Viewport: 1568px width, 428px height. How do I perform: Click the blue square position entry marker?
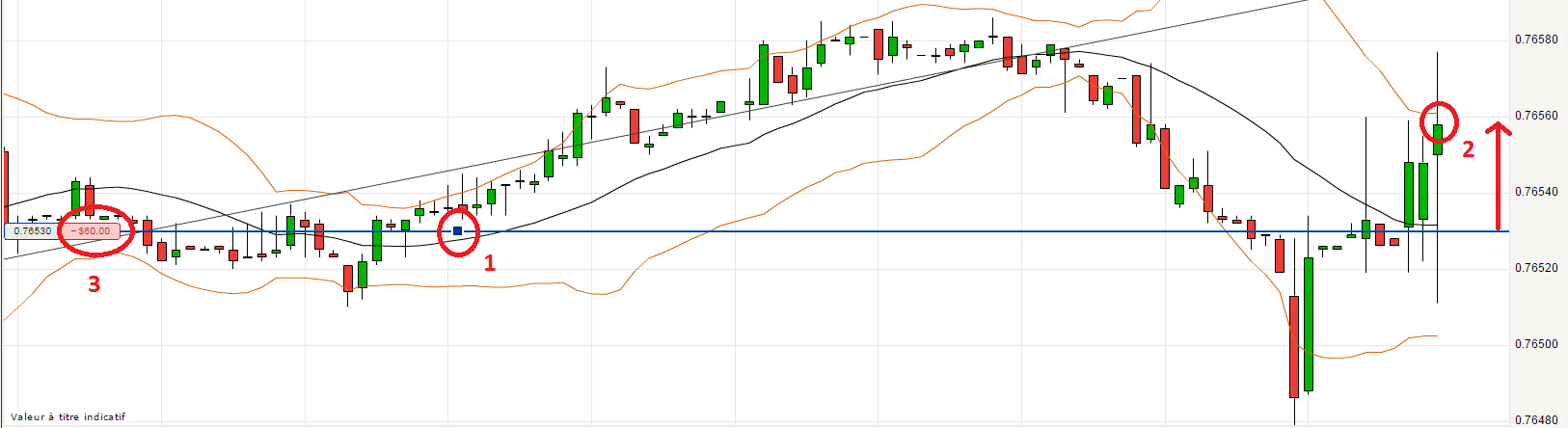458,231
